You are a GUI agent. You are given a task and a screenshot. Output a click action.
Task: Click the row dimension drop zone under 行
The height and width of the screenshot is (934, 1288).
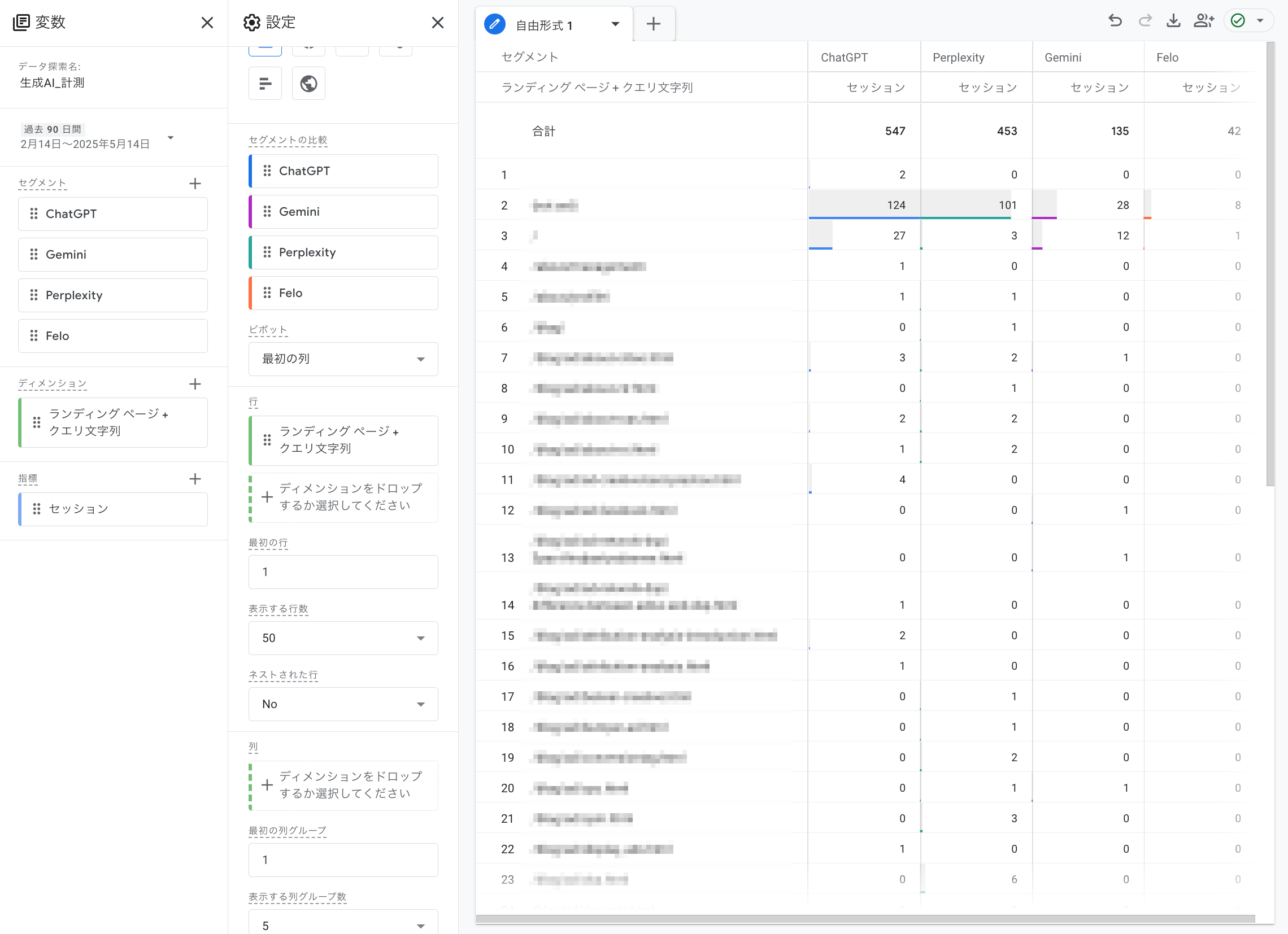tap(343, 497)
